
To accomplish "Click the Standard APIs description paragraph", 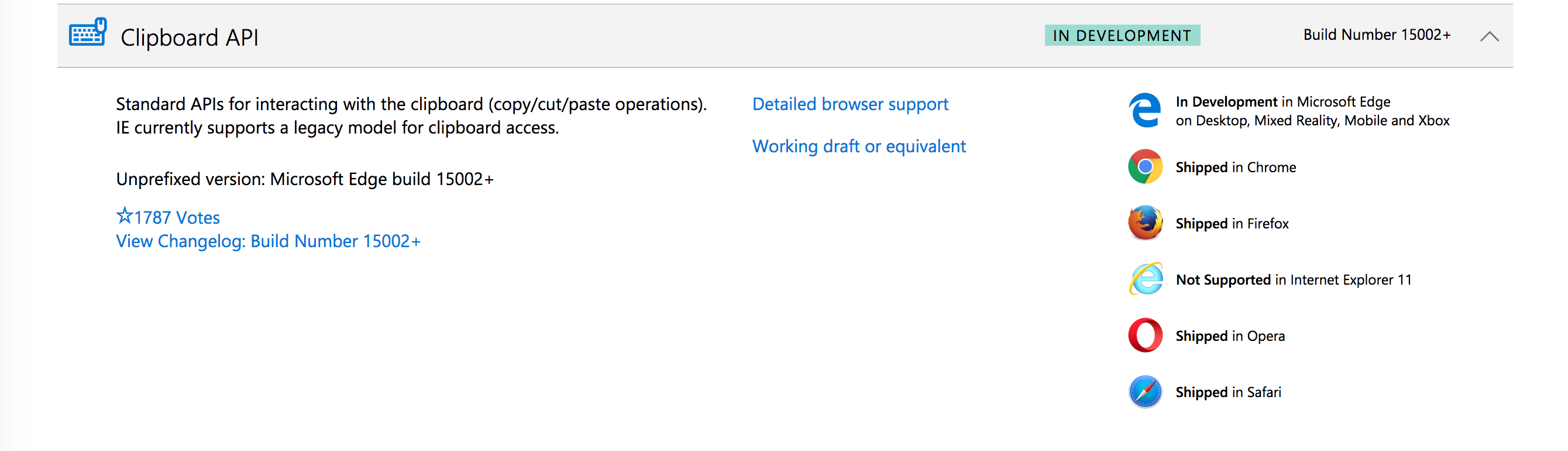I will point(411,116).
